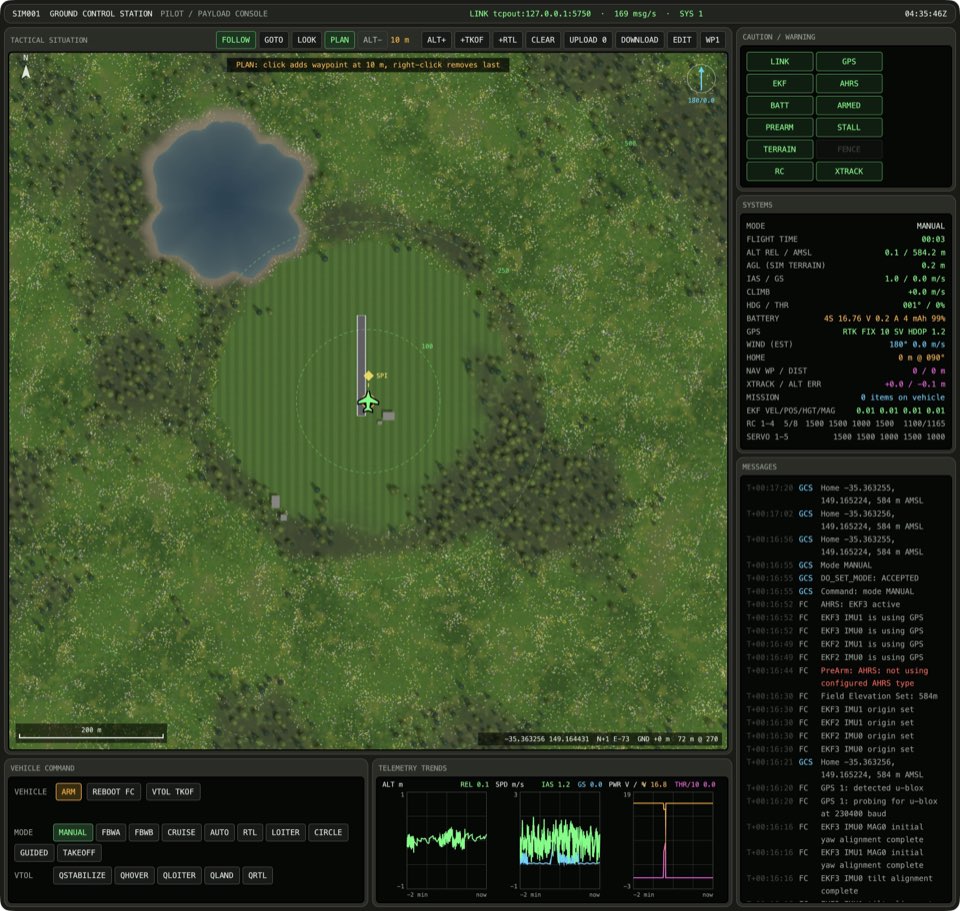Click the SPD m/s trend chart
The width and height of the screenshot is (960, 911).
560,841
